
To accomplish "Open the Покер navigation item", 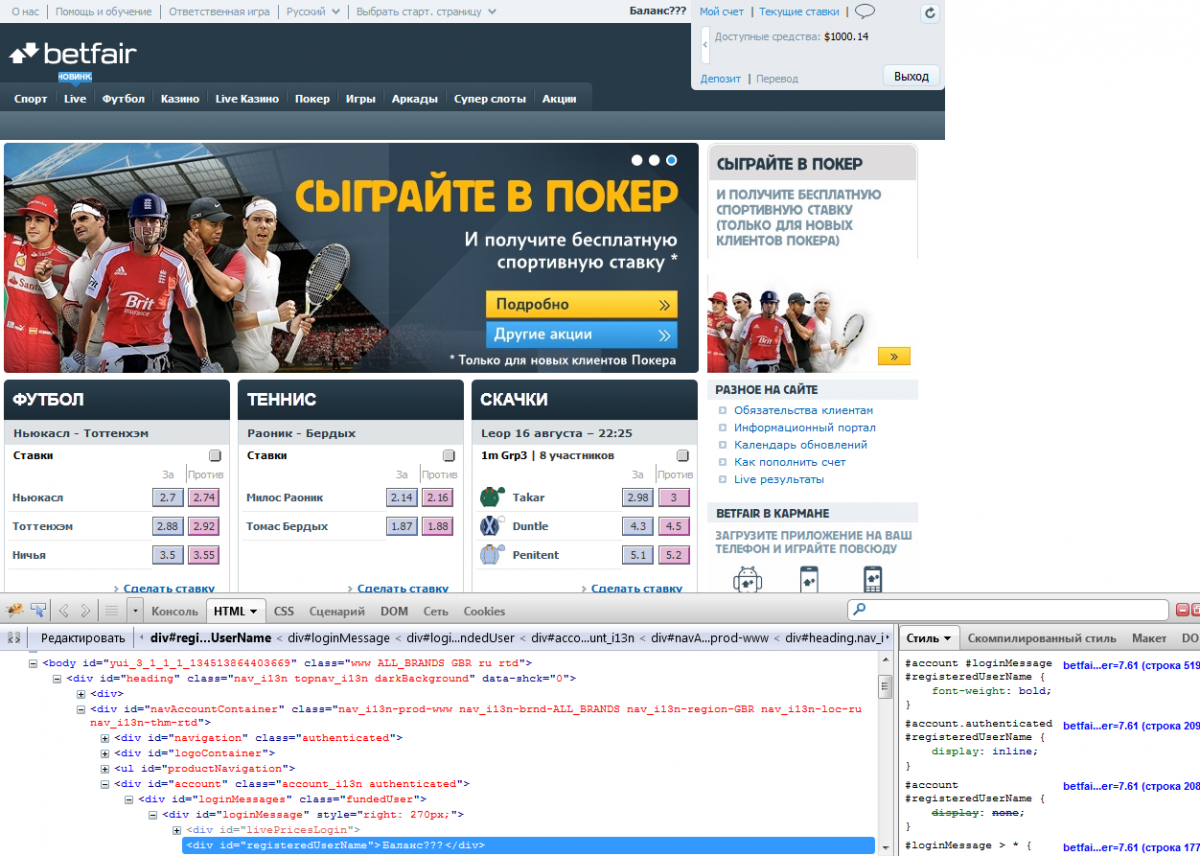I will click(312, 99).
